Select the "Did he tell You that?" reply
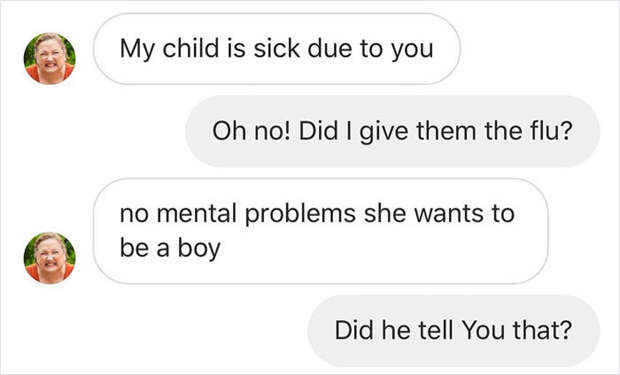Image resolution: width=620 pixels, height=375 pixels. point(454,330)
